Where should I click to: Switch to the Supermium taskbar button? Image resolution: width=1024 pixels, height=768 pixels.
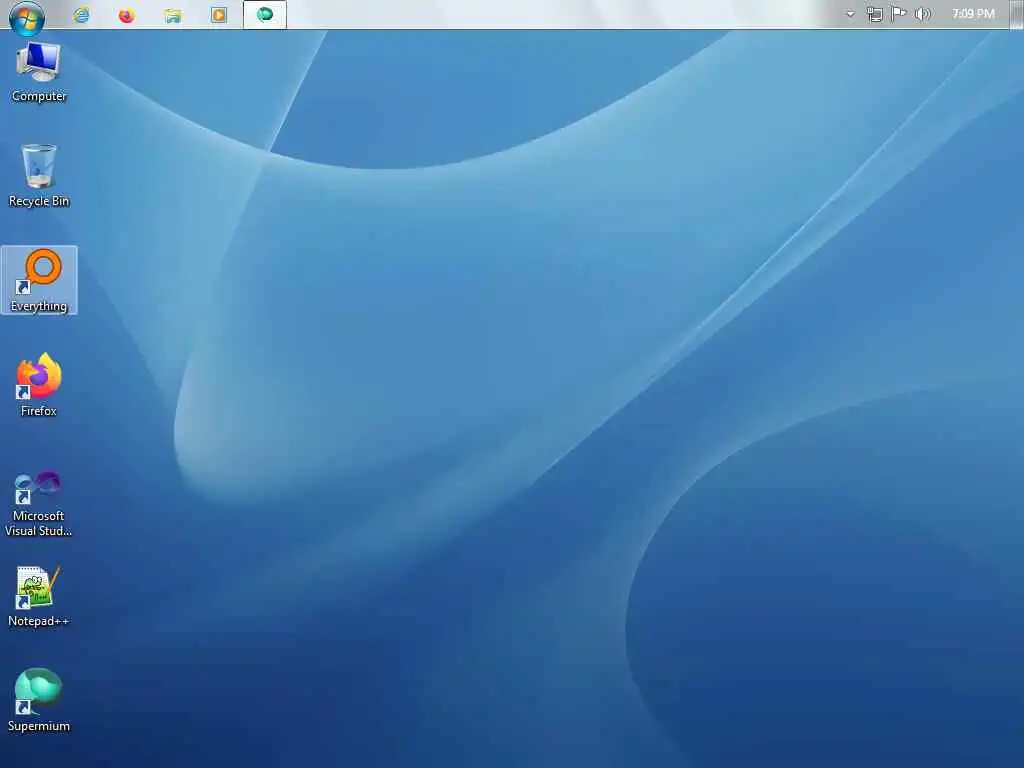pos(264,14)
